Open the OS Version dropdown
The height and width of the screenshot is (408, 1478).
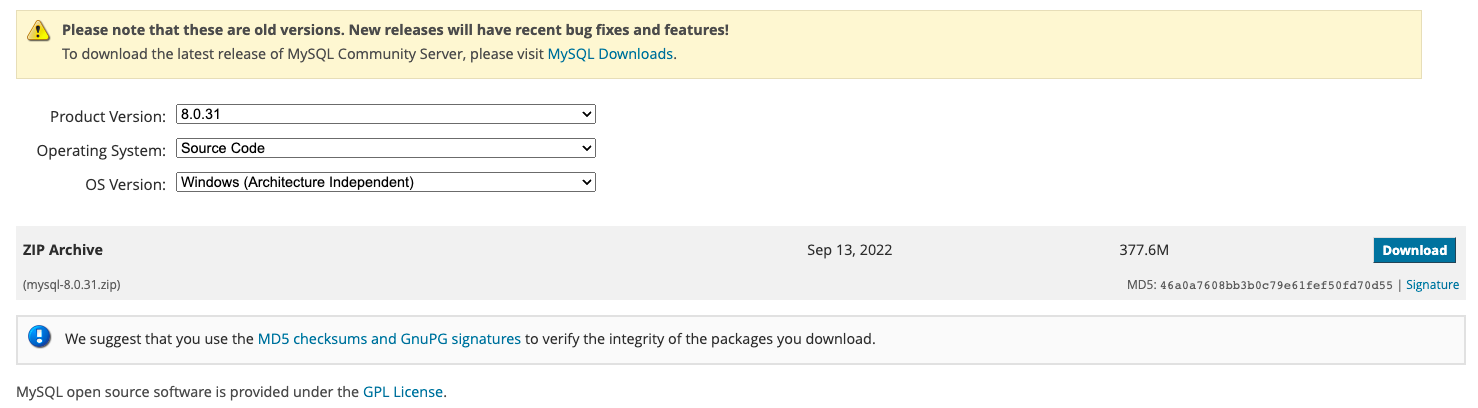click(x=386, y=183)
